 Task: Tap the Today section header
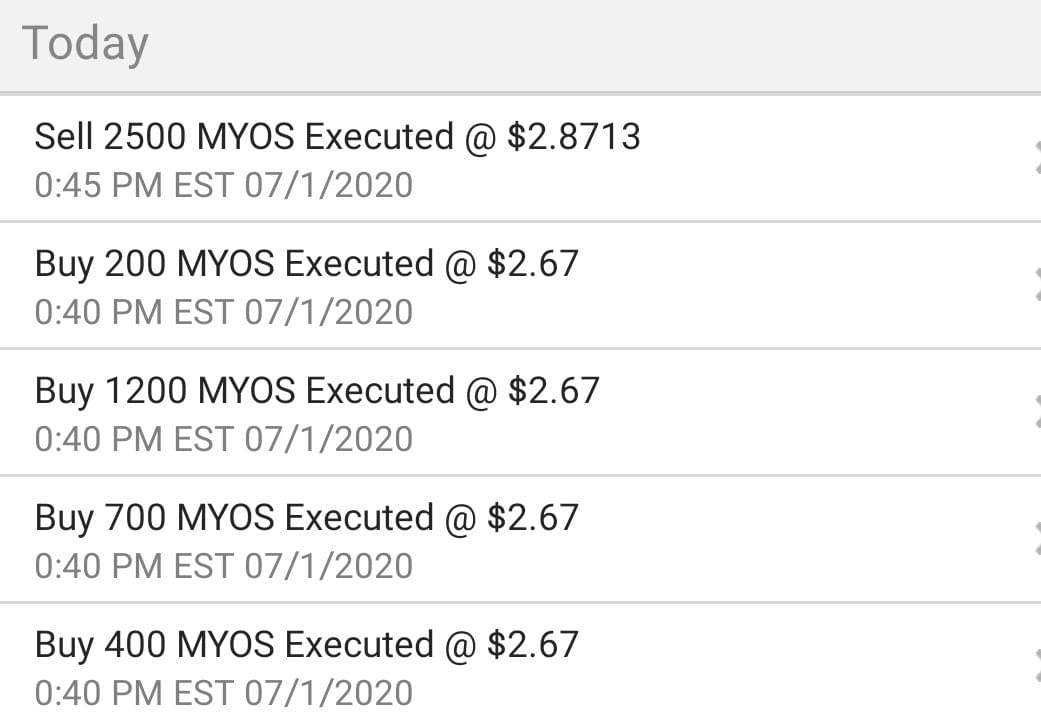(85, 44)
